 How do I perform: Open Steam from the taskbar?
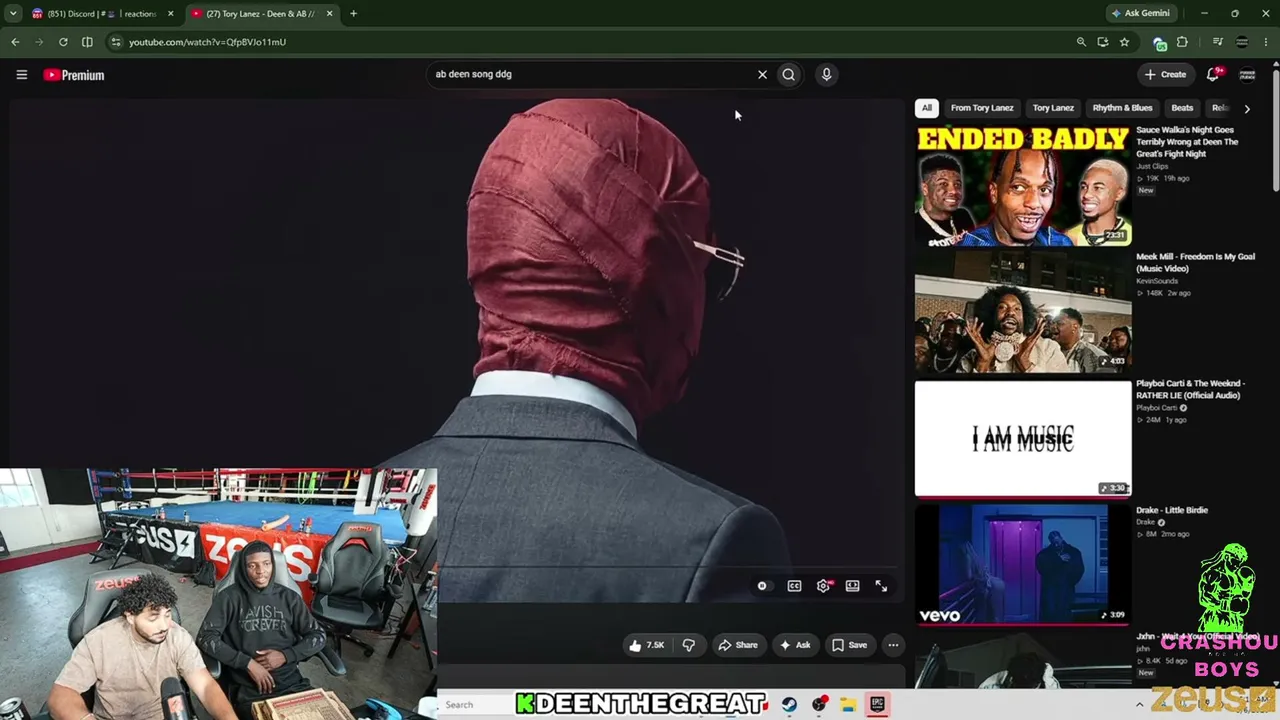[x=790, y=705]
